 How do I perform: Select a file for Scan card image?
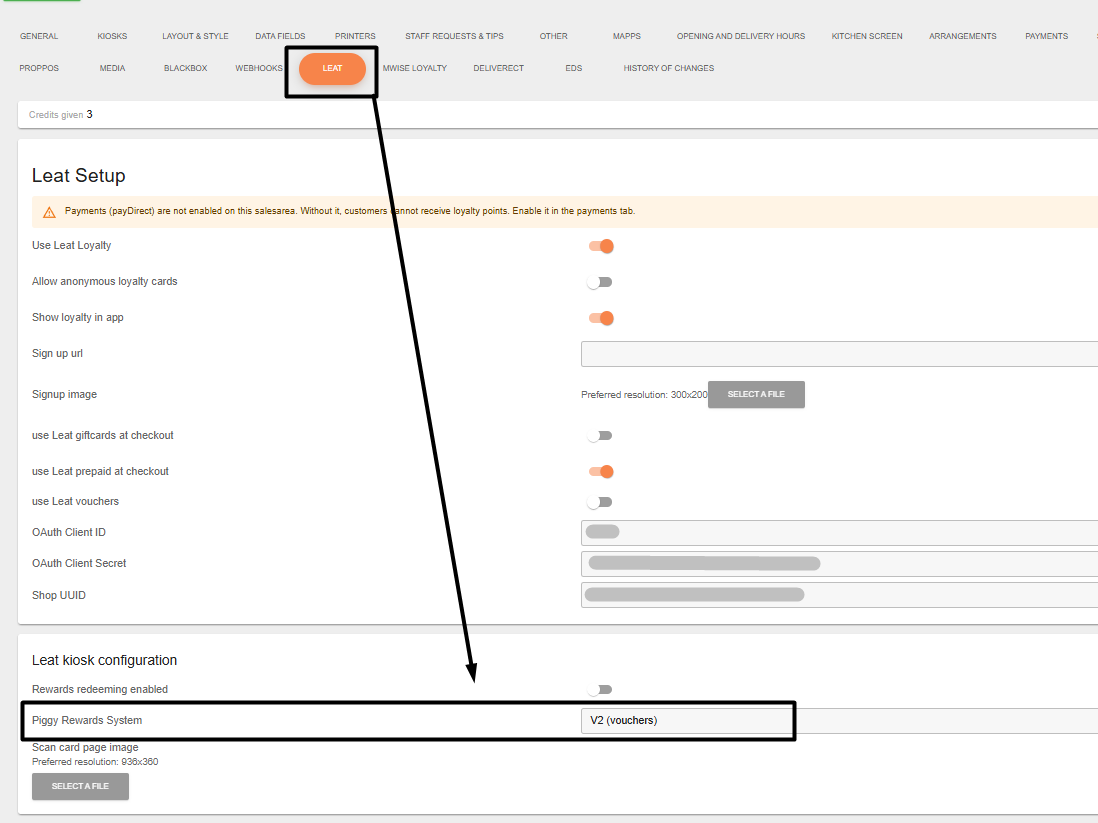(81, 787)
